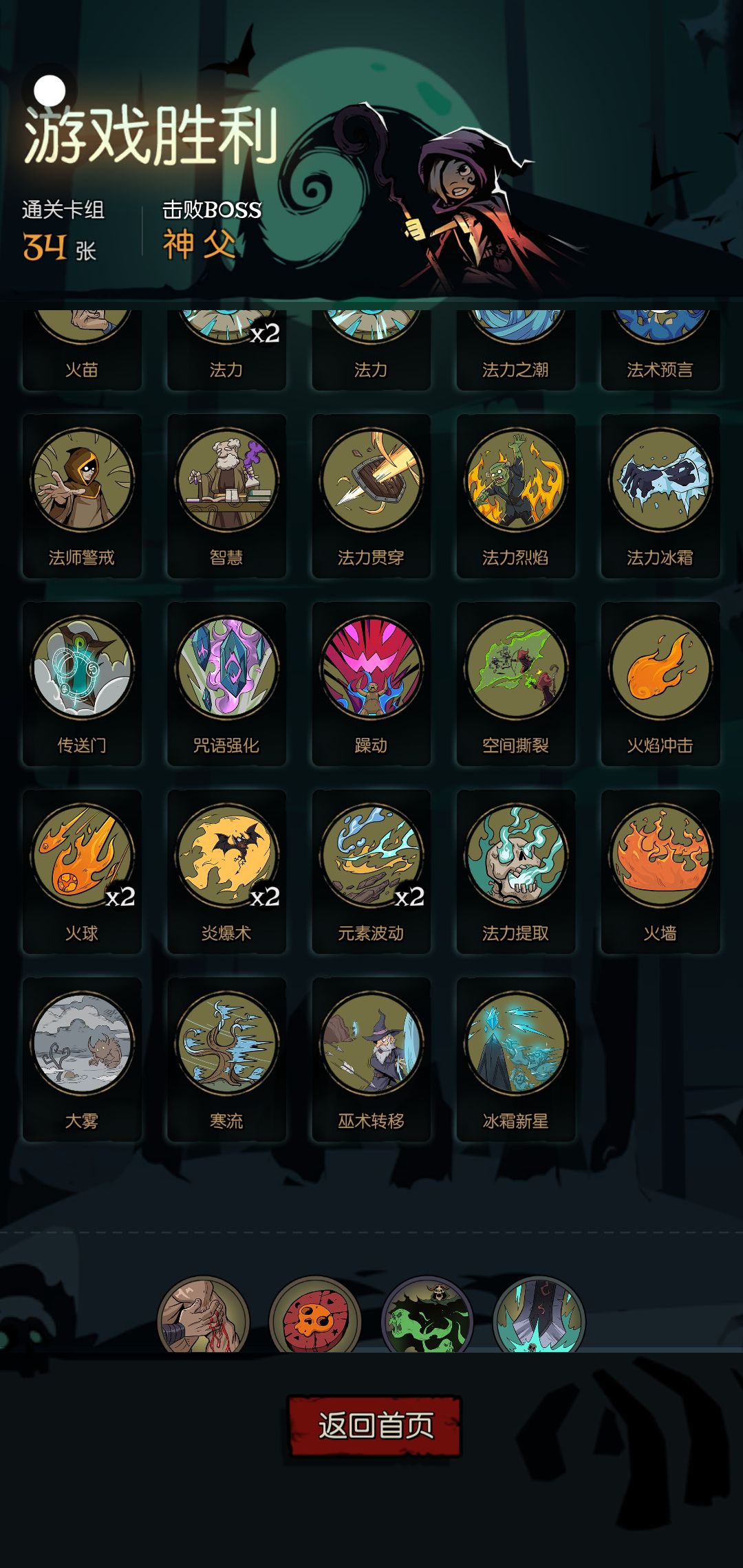Image resolution: width=743 pixels, height=1568 pixels.
Task: Tap the 炎爆术 bat card
Action: (x=226, y=871)
